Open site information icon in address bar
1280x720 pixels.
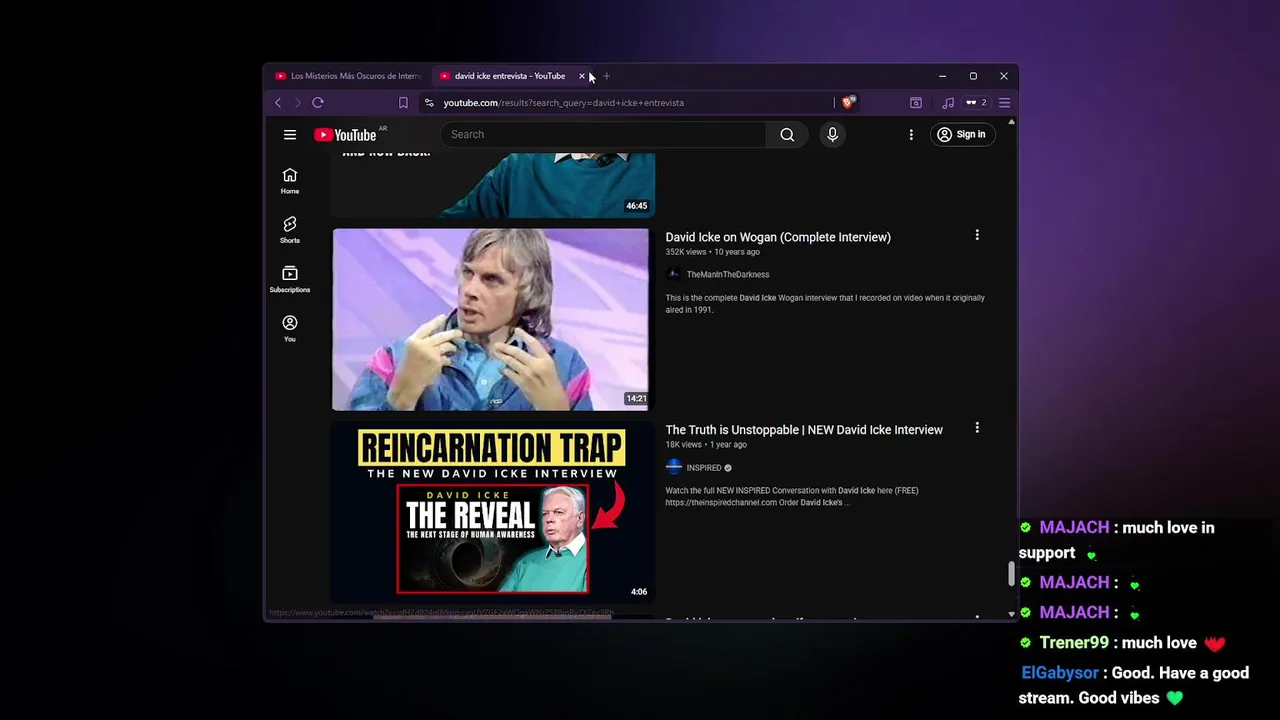429,103
